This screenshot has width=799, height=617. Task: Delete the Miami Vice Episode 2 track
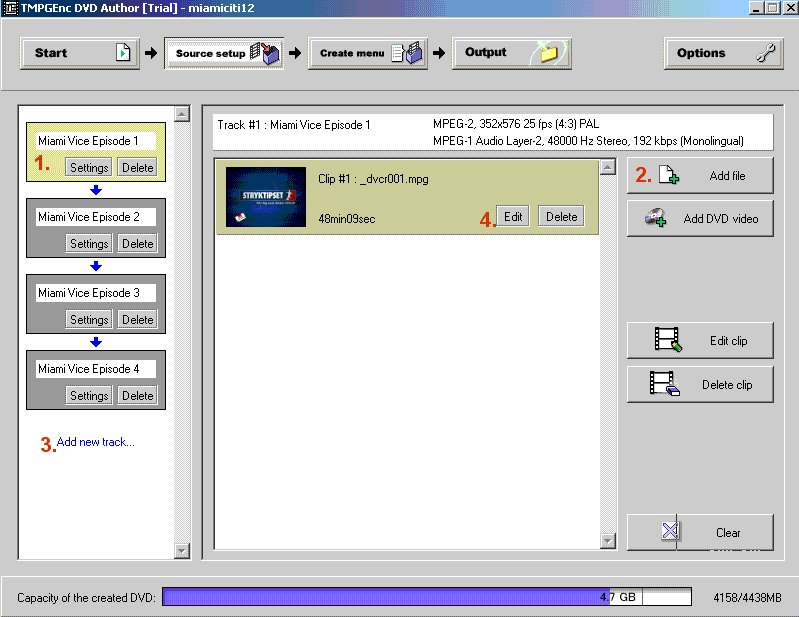(138, 244)
